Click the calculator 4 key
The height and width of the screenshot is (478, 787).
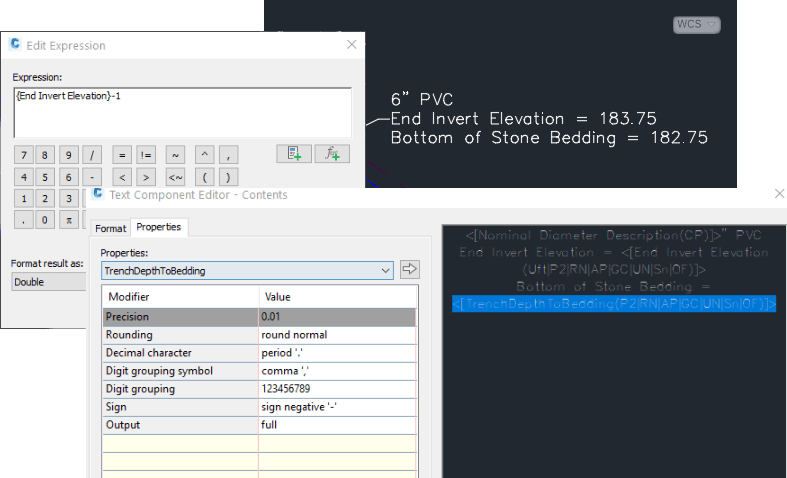click(x=24, y=177)
